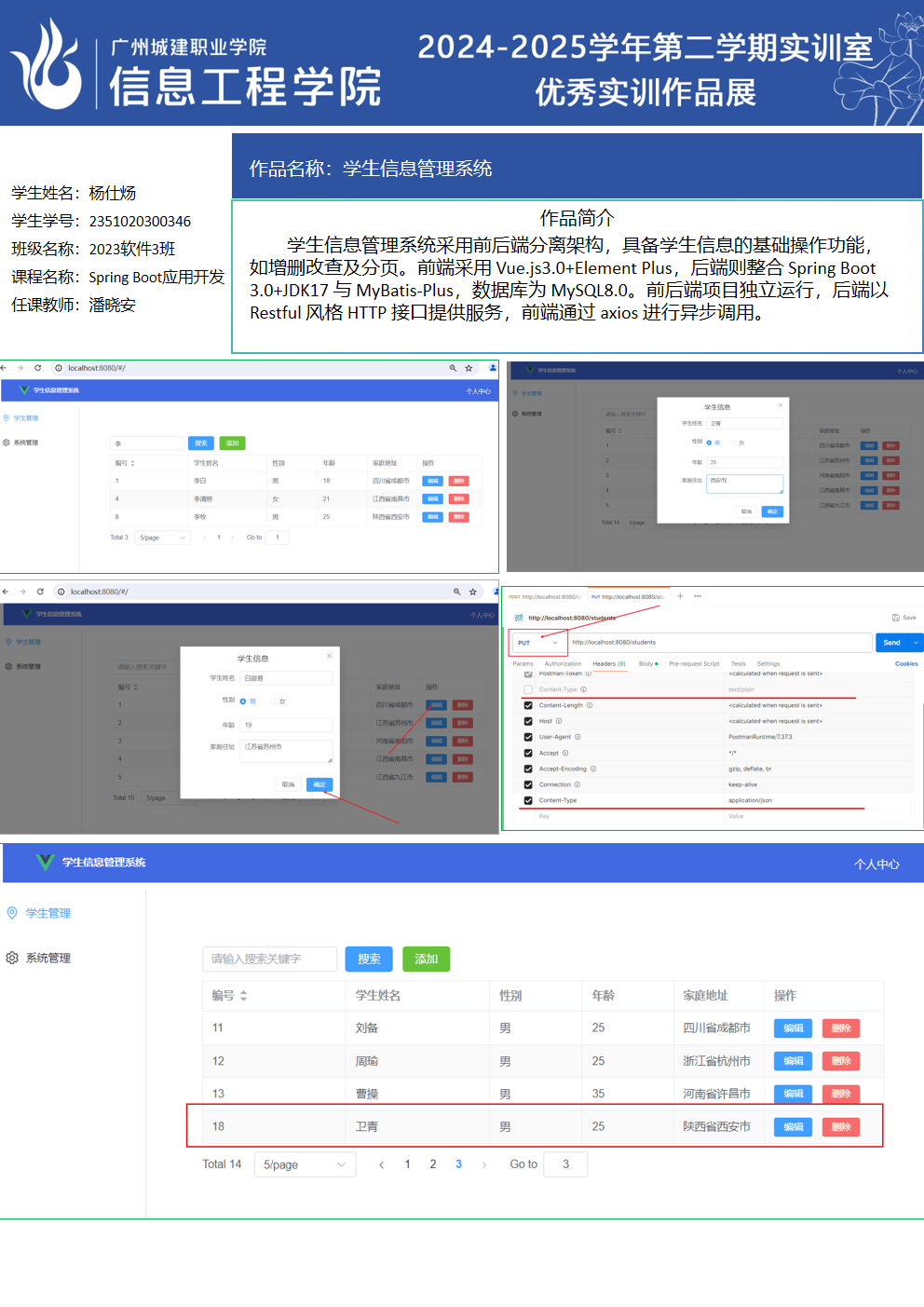The height and width of the screenshot is (1307, 924).
Task: Switch to the Body tab in Postman
Action: click(x=647, y=664)
